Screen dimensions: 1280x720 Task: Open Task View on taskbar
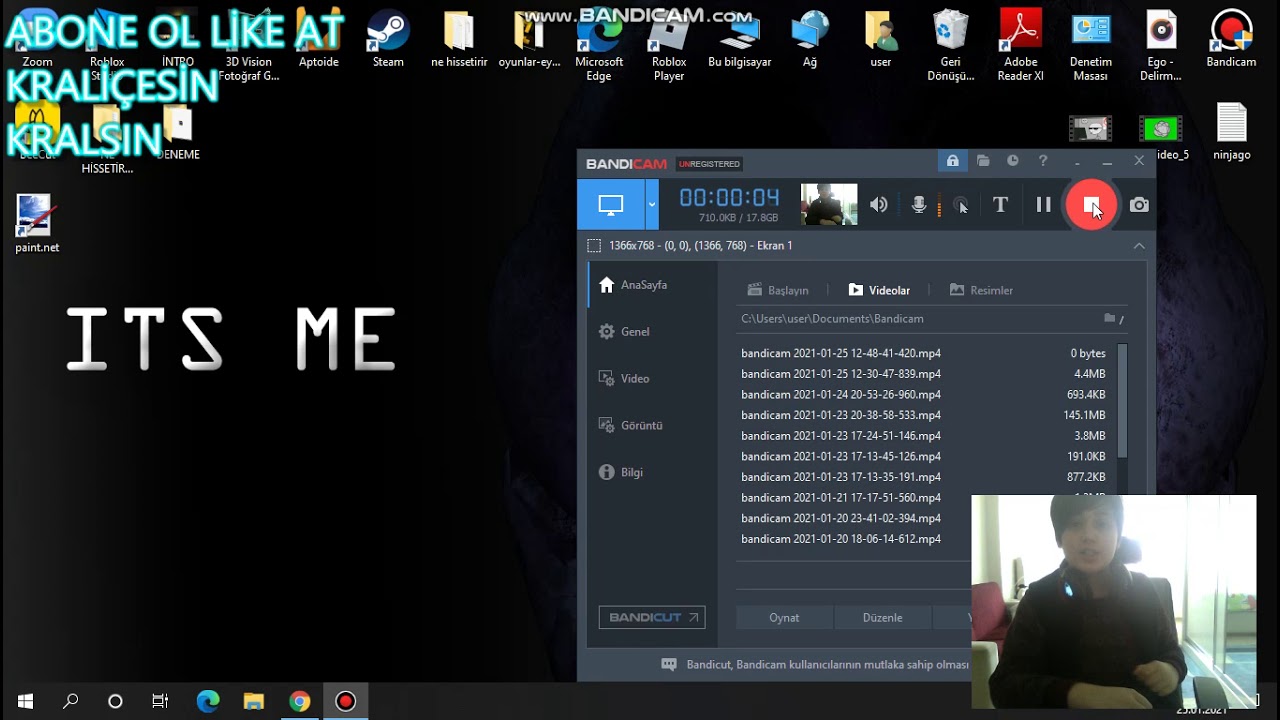pos(160,701)
